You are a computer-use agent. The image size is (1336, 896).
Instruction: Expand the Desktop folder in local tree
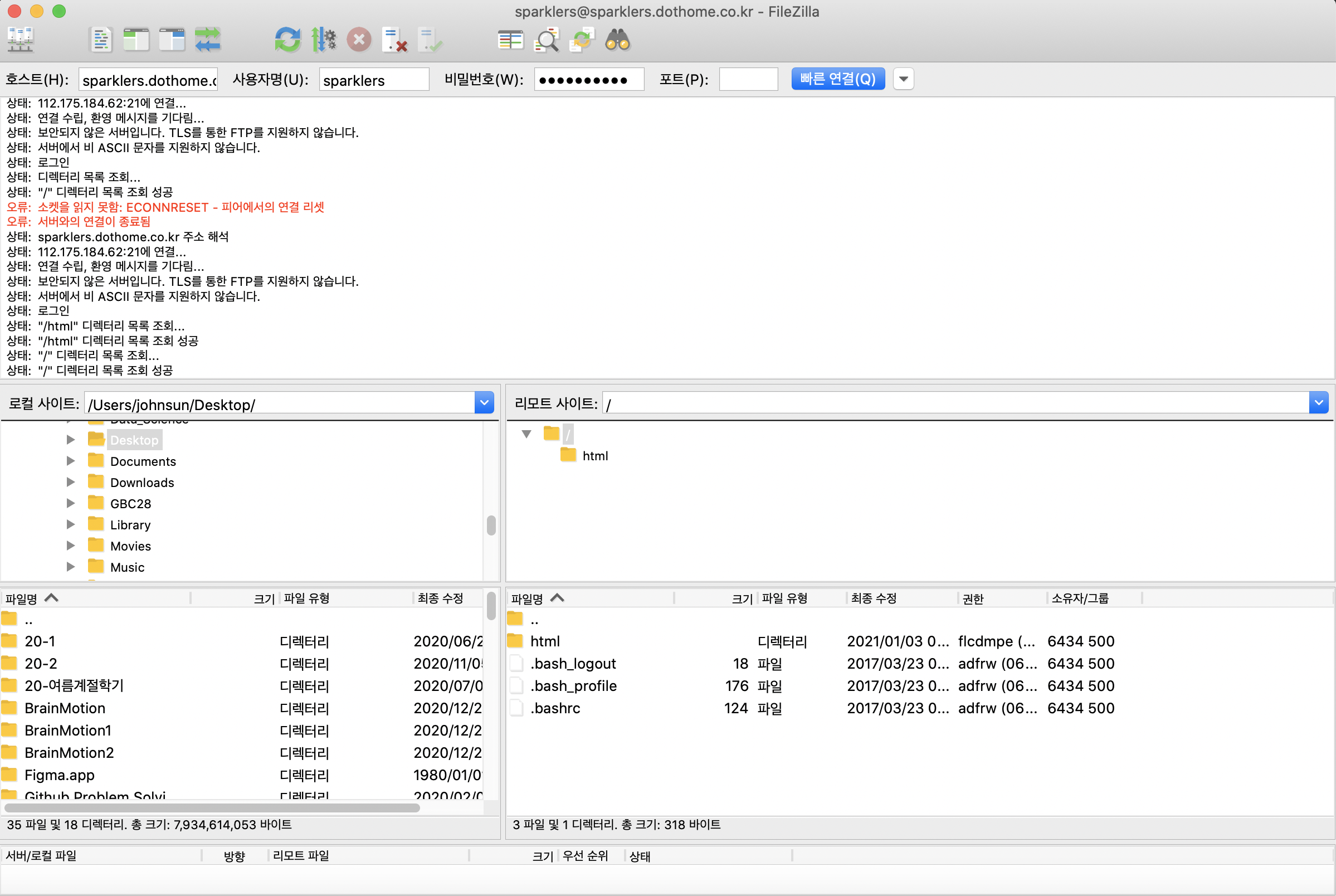70,440
